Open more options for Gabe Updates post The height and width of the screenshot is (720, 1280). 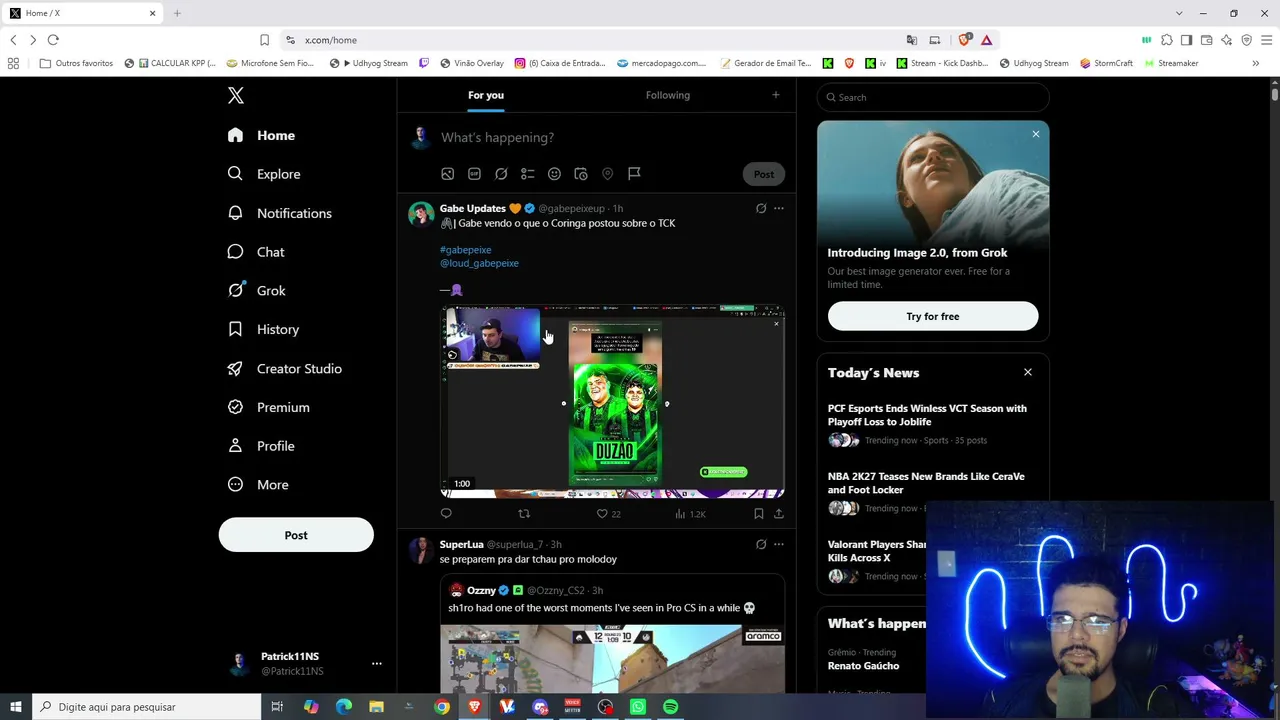click(x=779, y=209)
